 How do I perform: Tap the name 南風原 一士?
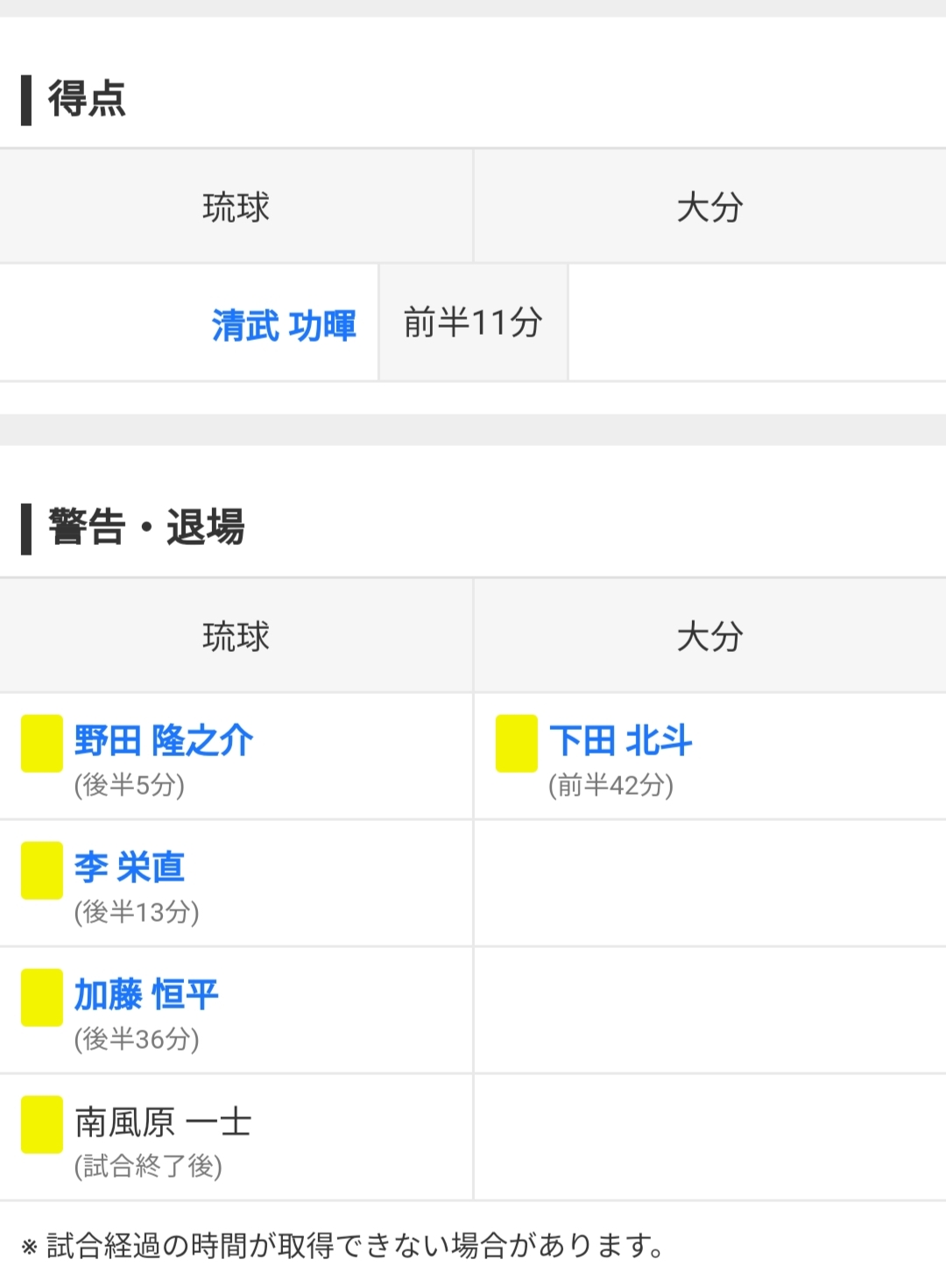coord(163,1122)
